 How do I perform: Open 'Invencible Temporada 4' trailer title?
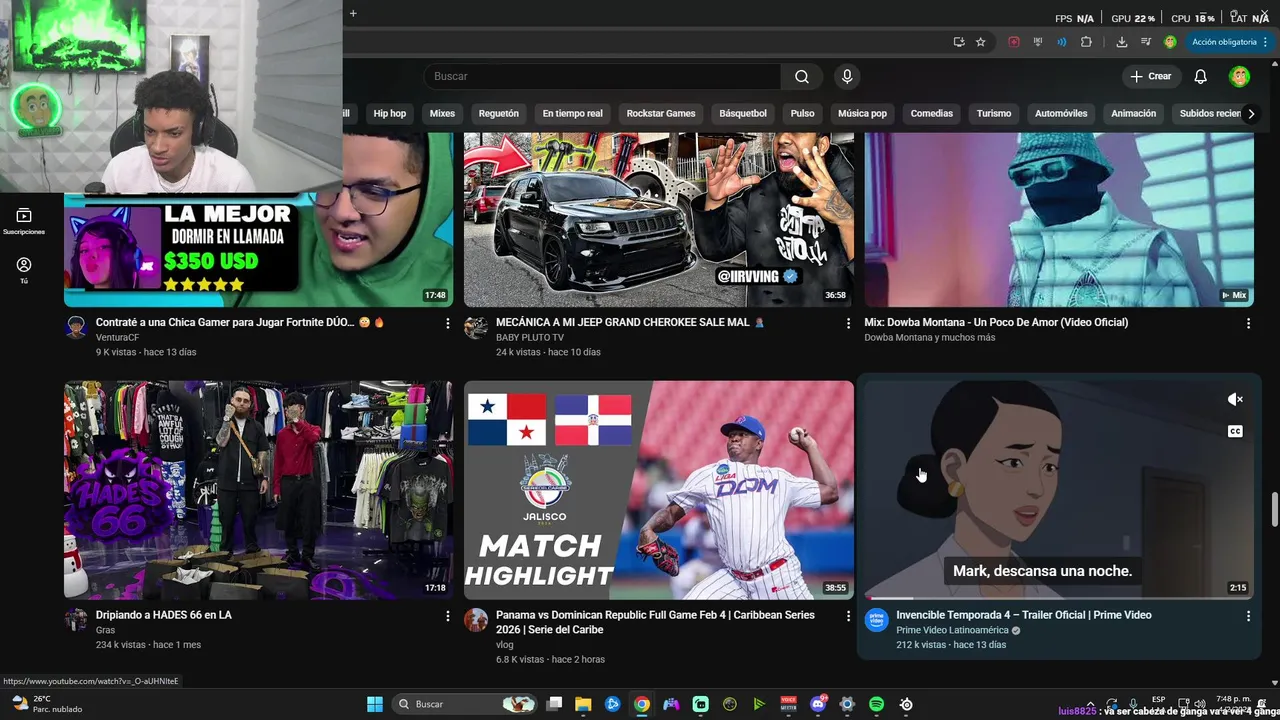(1024, 615)
